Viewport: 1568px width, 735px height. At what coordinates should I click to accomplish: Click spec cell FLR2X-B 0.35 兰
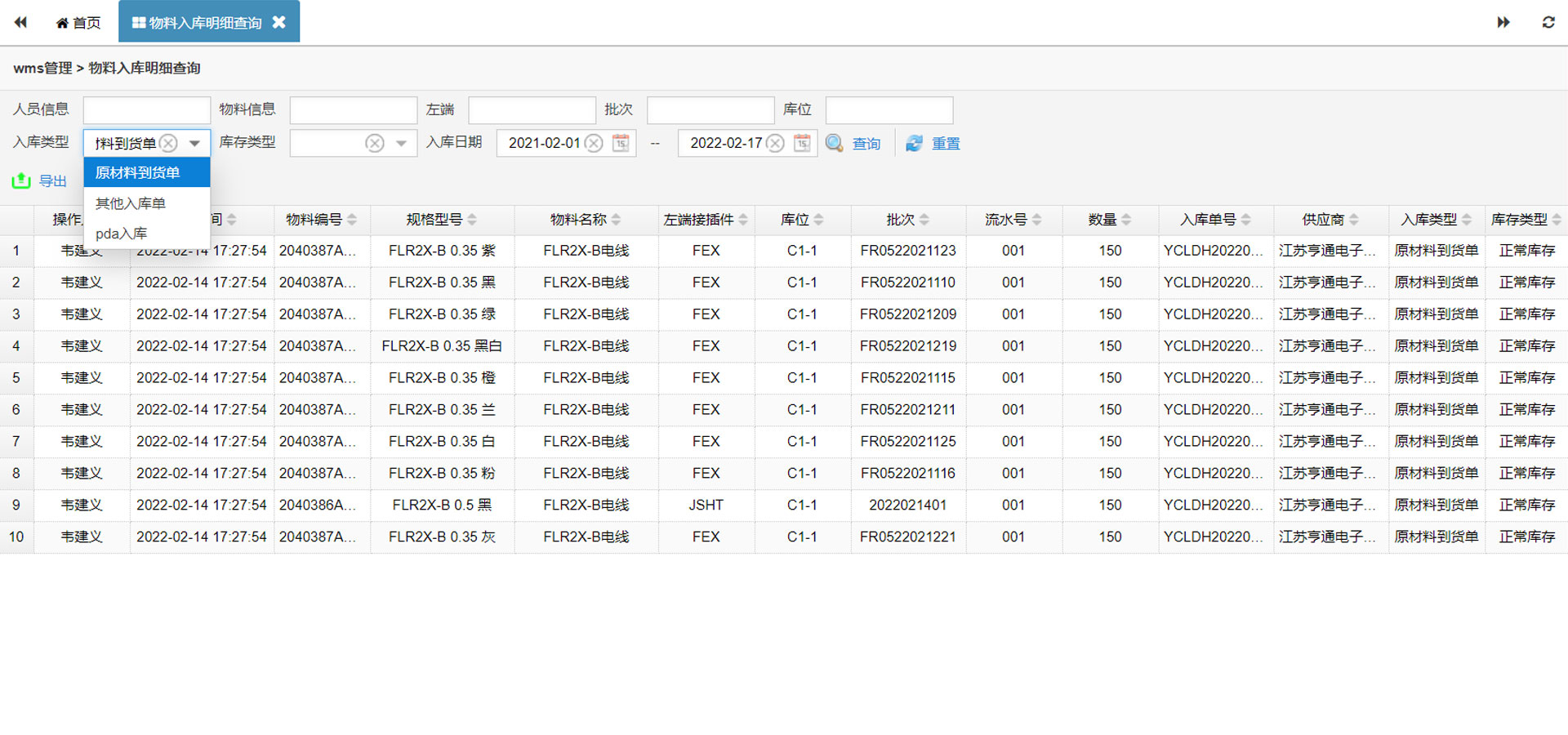click(x=442, y=410)
